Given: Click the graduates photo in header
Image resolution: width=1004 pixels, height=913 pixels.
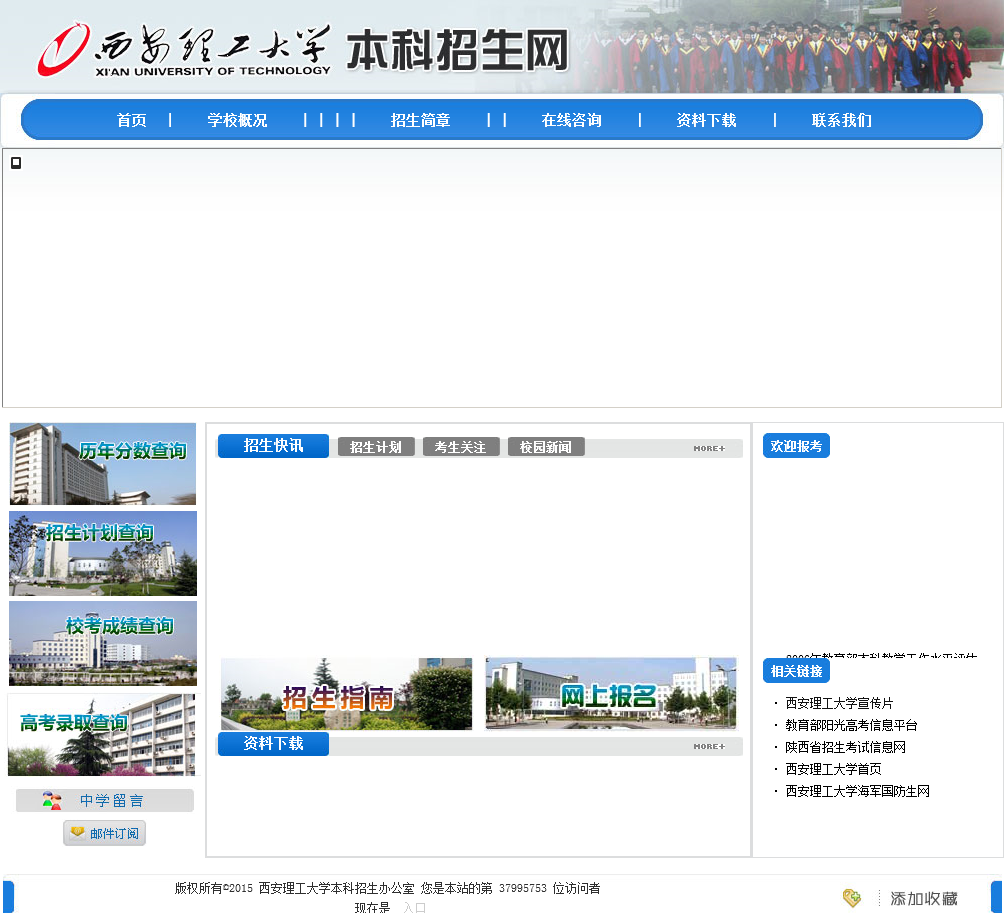Looking at the screenshot, I should click(789, 47).
